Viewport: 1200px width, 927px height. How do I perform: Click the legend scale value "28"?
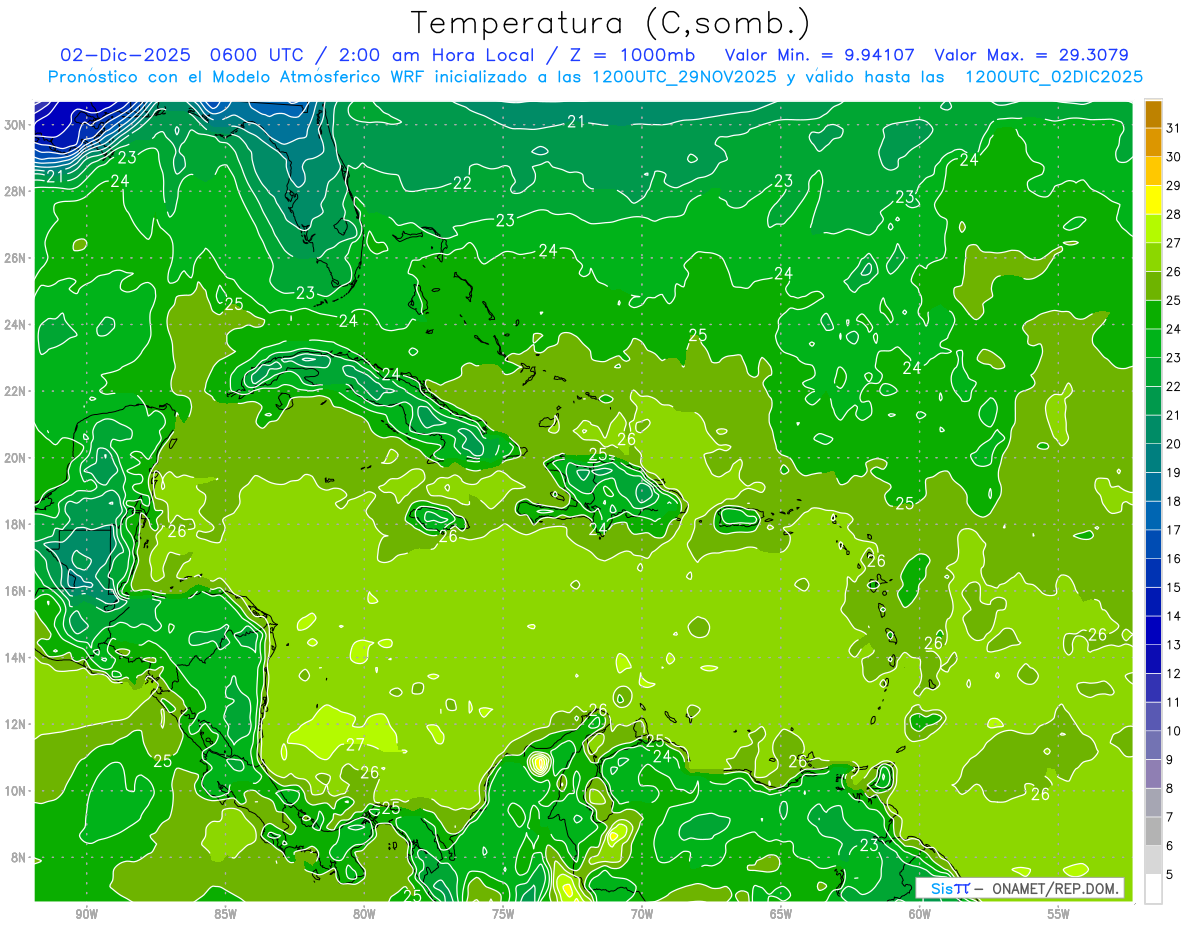(1174, 214)
